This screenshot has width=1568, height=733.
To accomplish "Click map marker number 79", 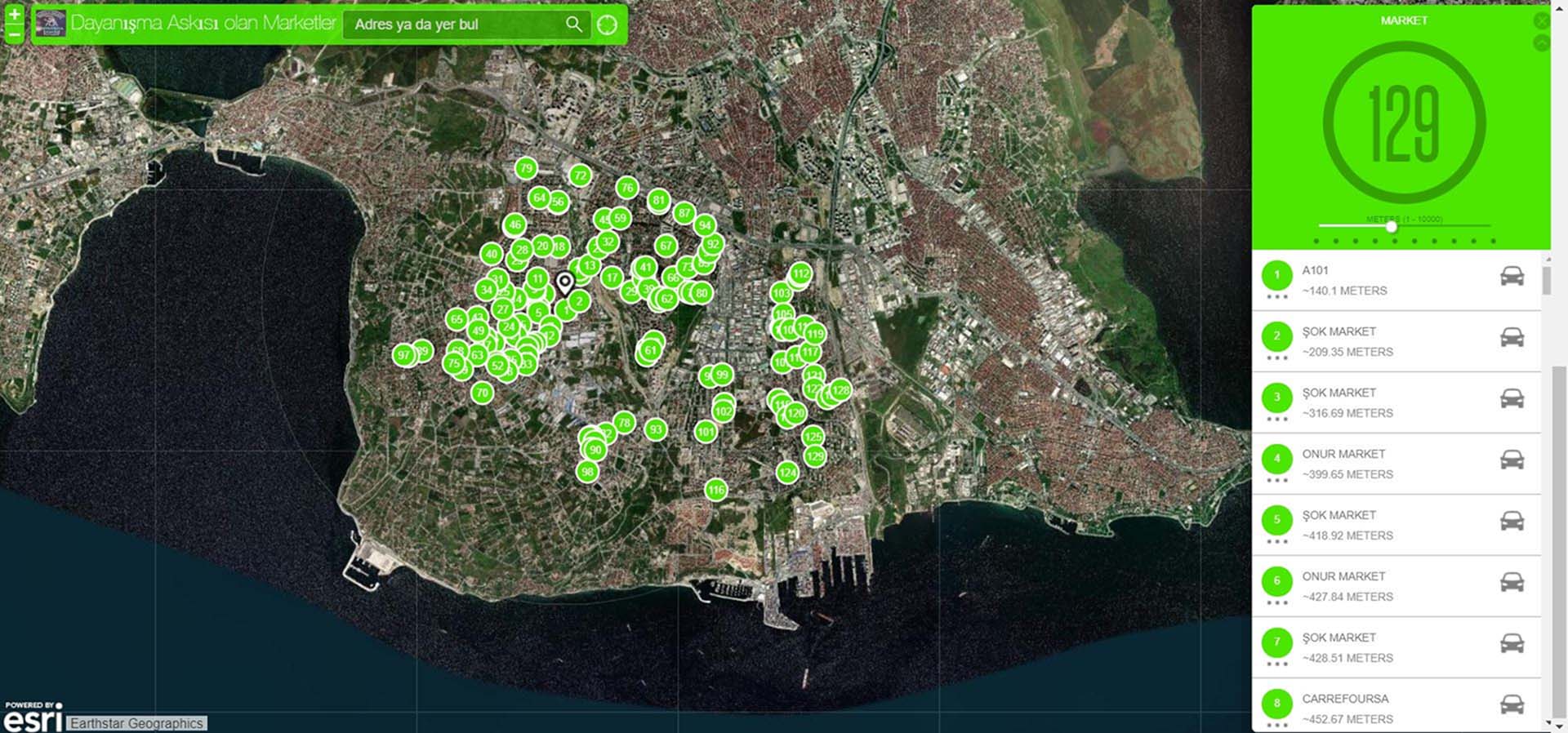I will click(x=526, y=169).
